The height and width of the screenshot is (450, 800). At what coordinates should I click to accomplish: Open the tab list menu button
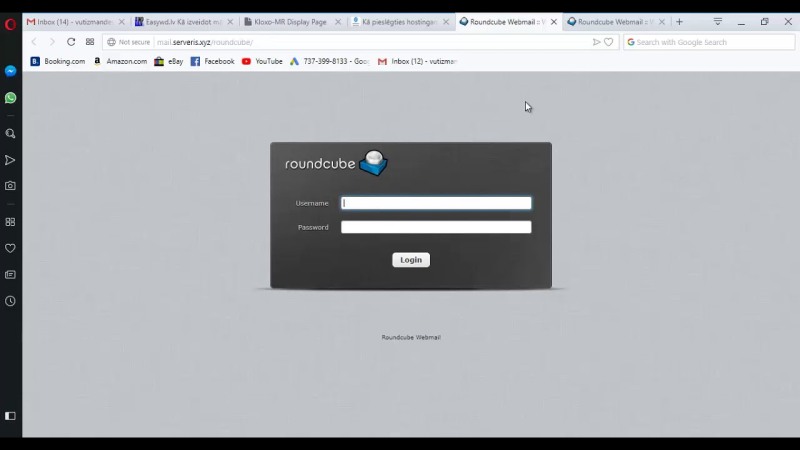(x=717, y=21)
